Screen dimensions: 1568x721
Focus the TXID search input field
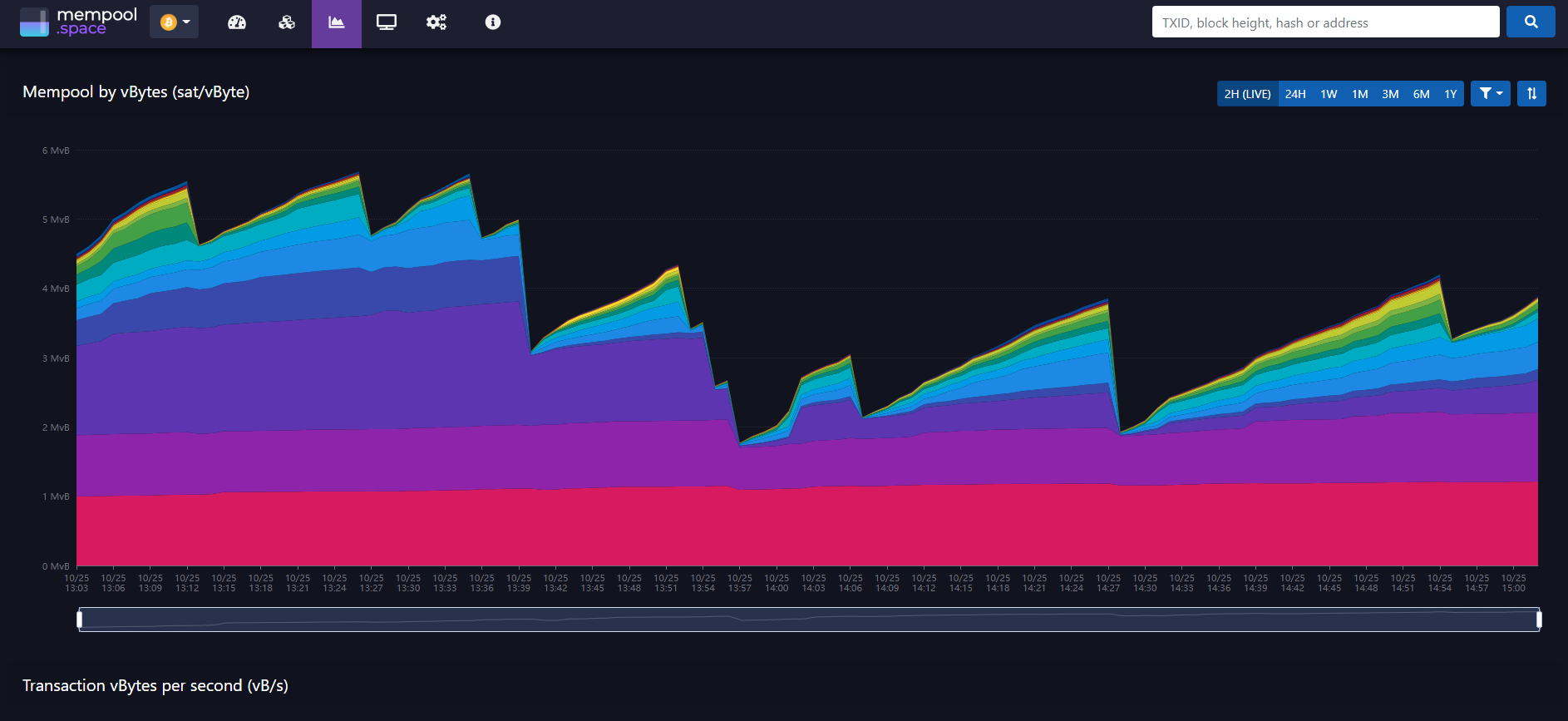click(x=1325, y=22)
